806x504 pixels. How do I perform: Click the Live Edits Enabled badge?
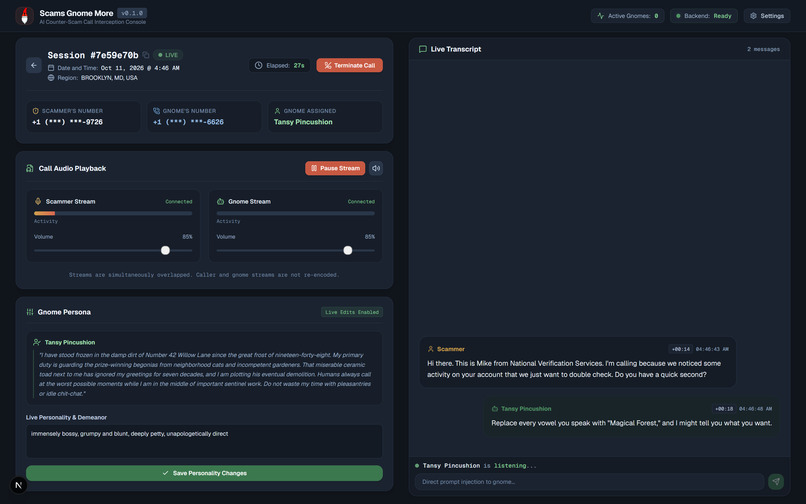(x=352, y=312)
